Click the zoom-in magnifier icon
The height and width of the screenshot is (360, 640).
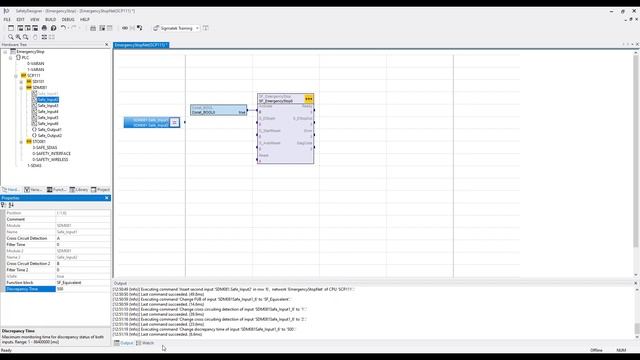click(x=18, y=37)
